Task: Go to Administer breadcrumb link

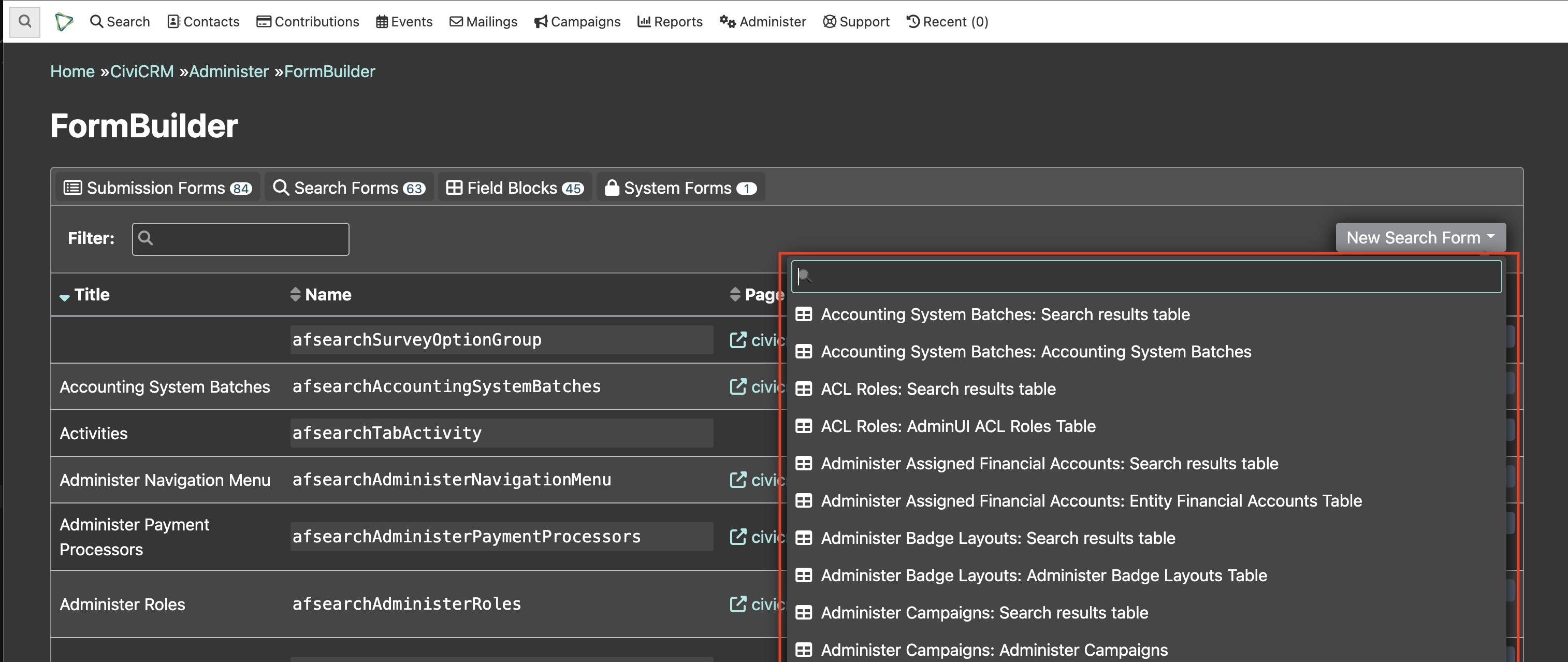Action: 229,71
